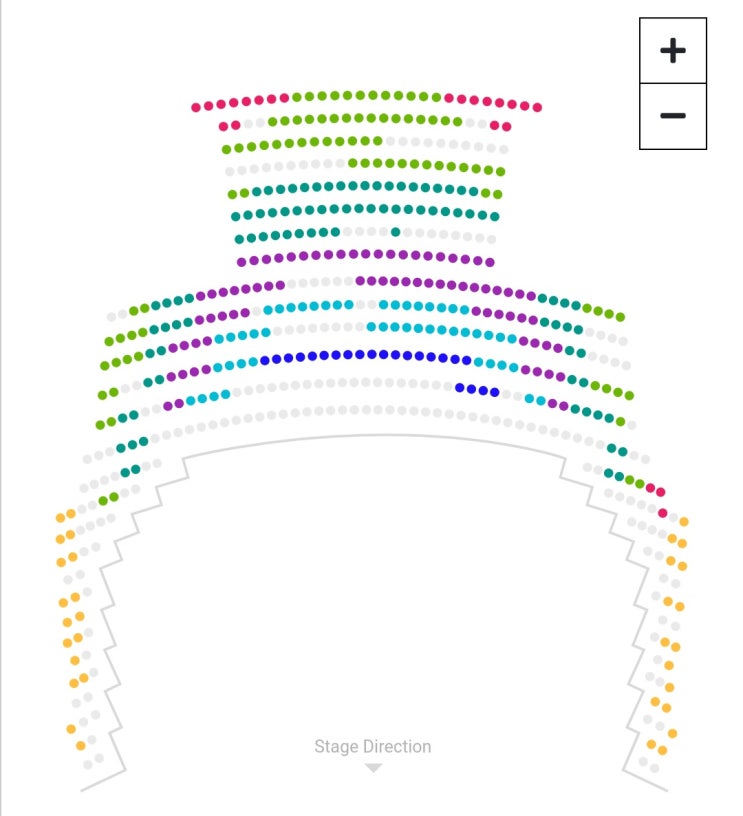
Task: Pick the lowest pink seat on right side
Action: coord(662,513)
